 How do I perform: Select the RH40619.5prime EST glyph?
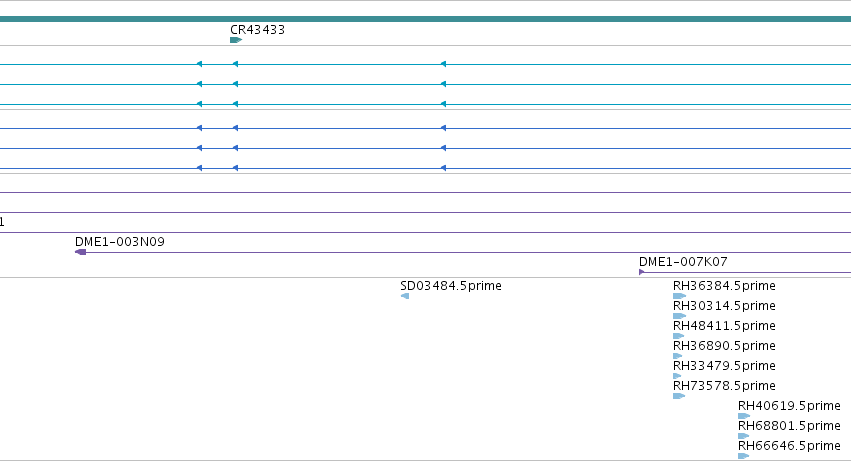point(744,416)
